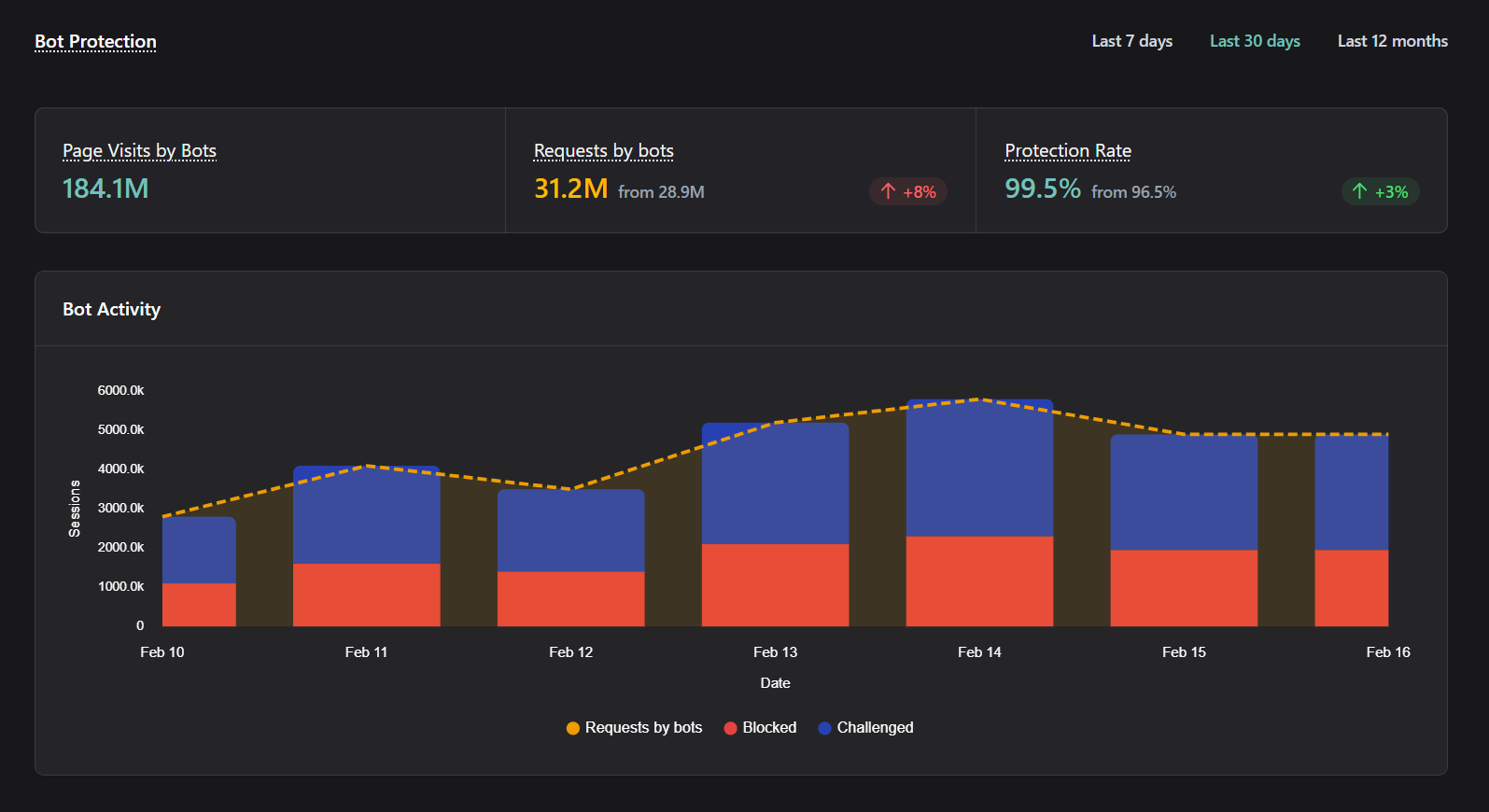Click the Page Visits by Bots label

pos(139,151)
